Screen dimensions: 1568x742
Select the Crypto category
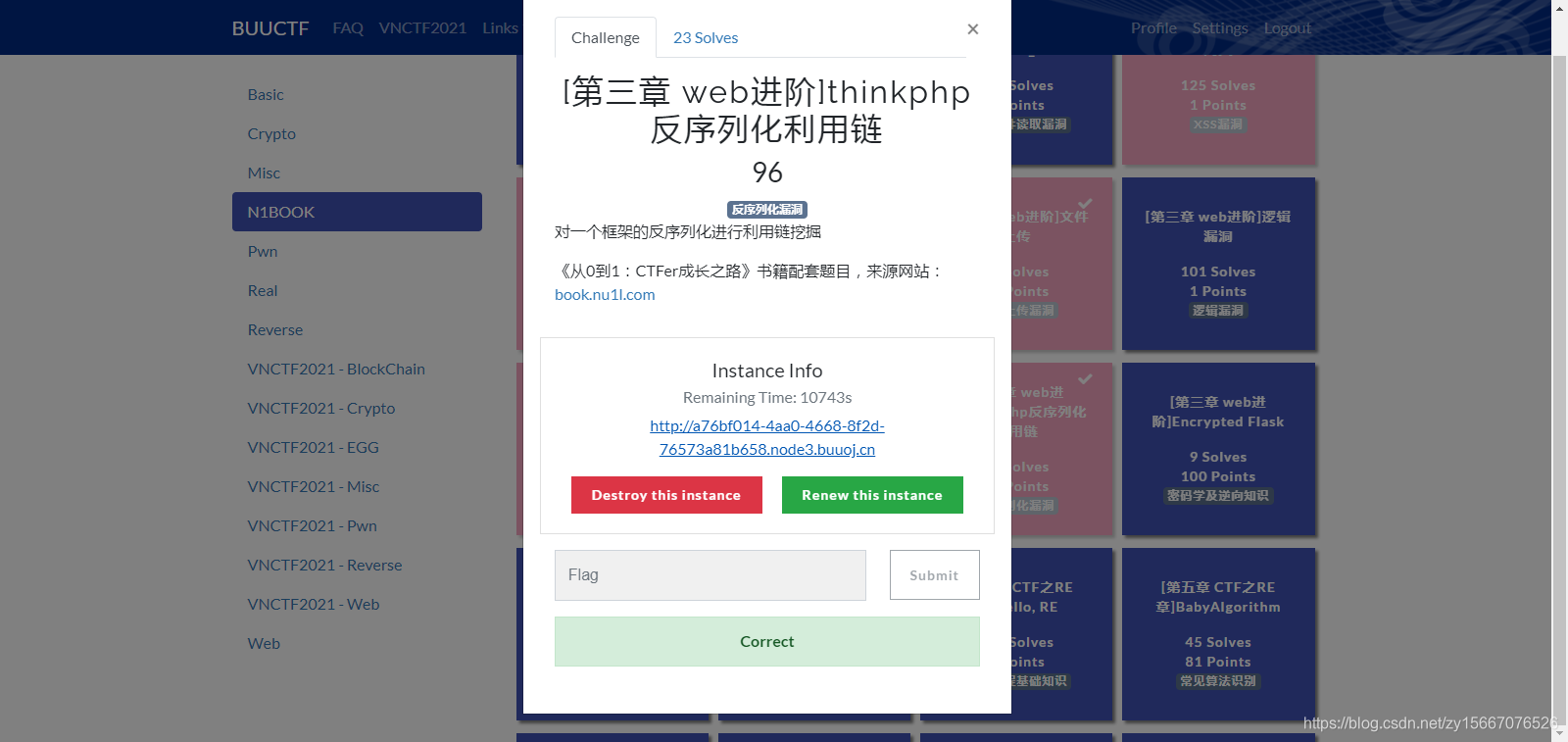coord(357,133)
